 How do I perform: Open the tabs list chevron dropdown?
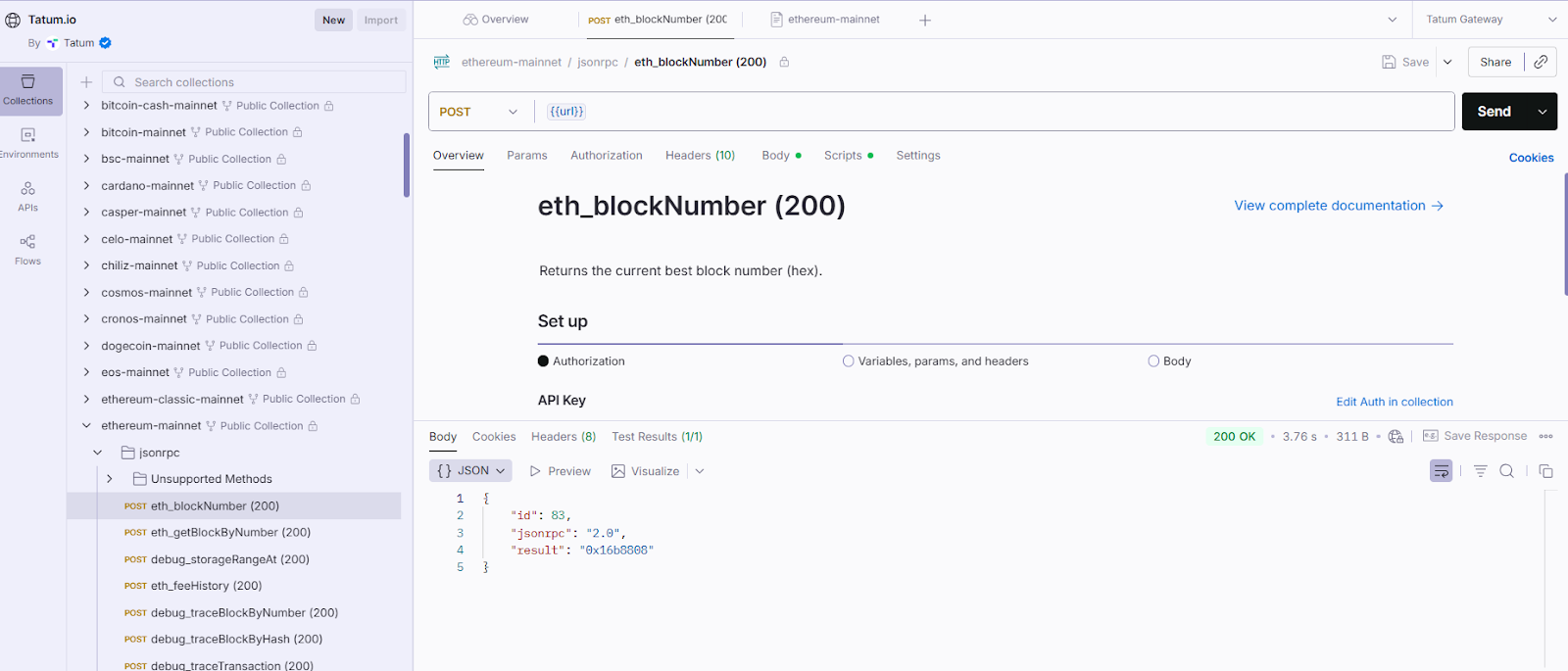coord(1393,20)
